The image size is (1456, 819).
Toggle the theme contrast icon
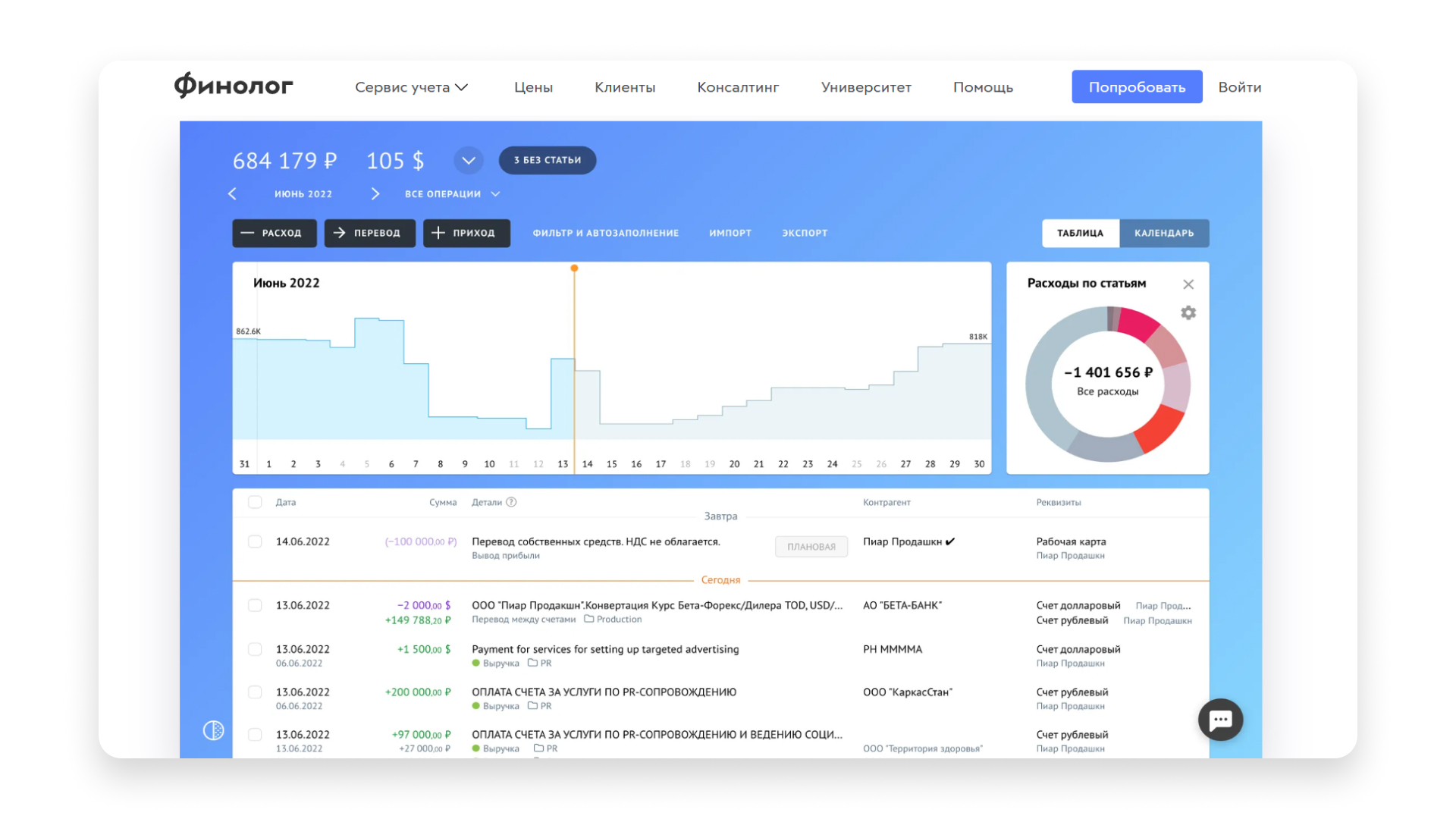click(213, 730)
